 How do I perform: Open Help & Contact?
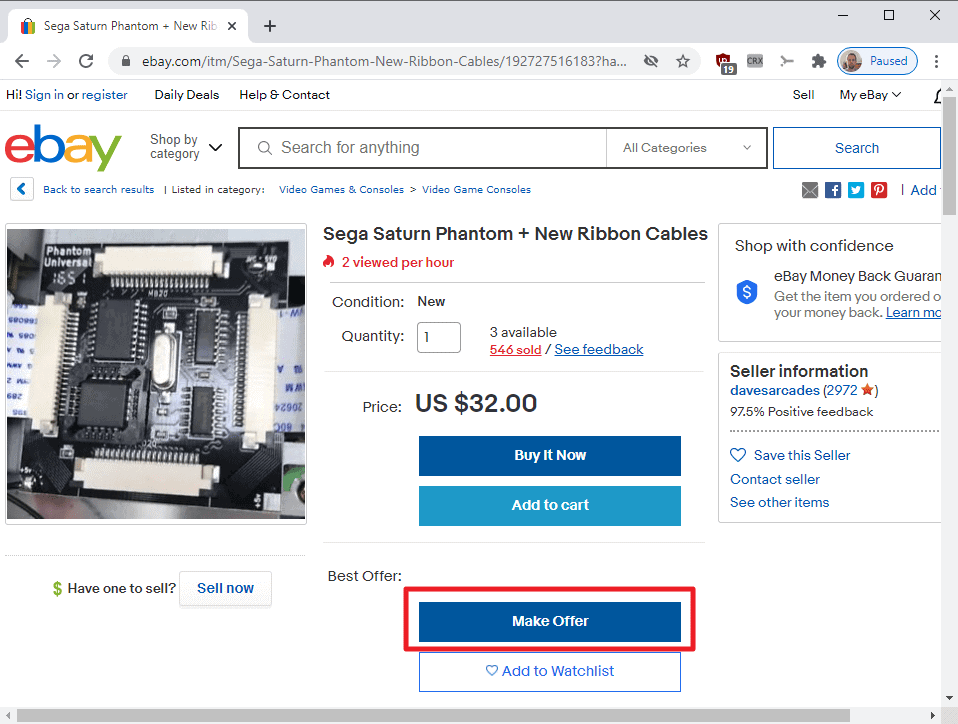click(284, 95)
